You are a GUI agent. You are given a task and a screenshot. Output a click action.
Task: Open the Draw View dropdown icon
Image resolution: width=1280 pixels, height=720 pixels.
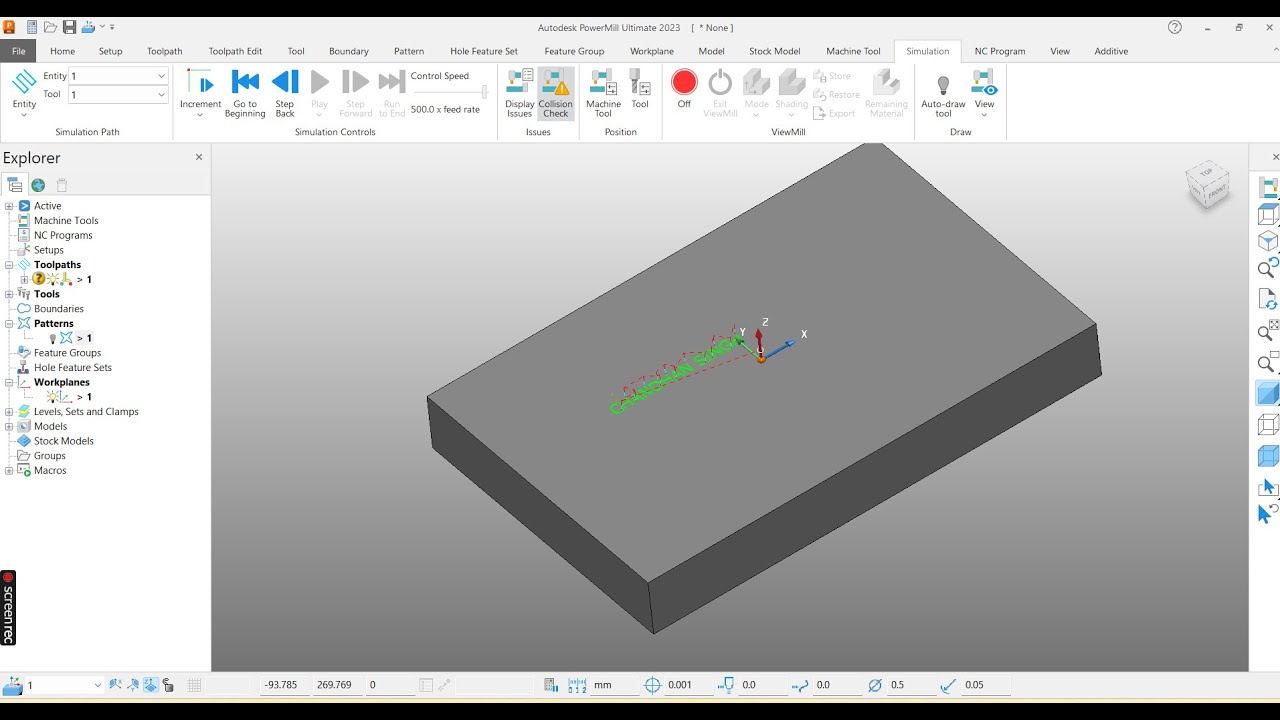pos(985,94)
